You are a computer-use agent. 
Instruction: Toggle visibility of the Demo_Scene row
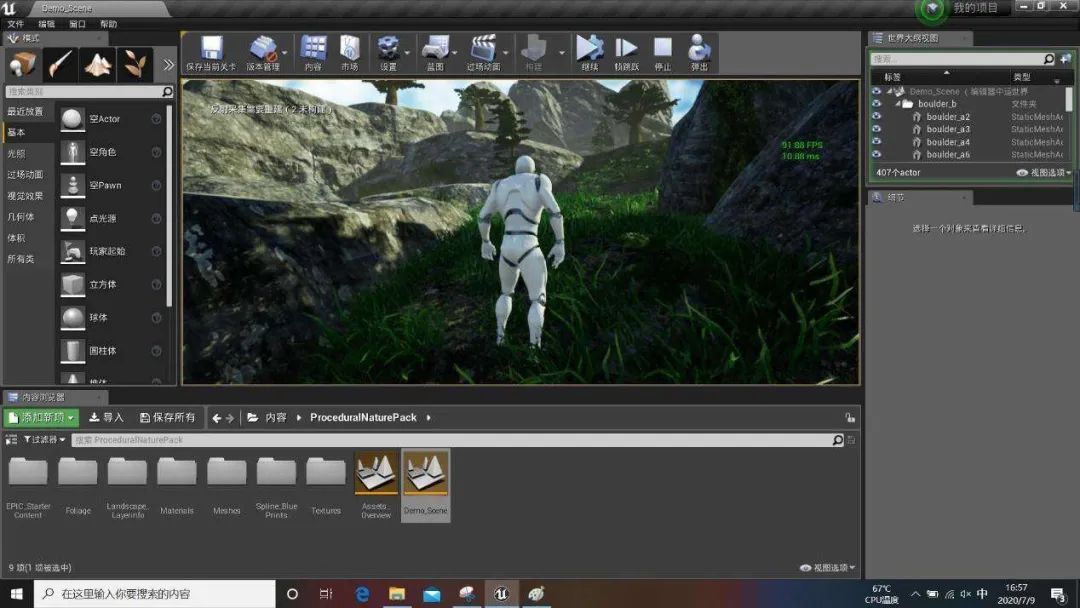tap(876, 91)
